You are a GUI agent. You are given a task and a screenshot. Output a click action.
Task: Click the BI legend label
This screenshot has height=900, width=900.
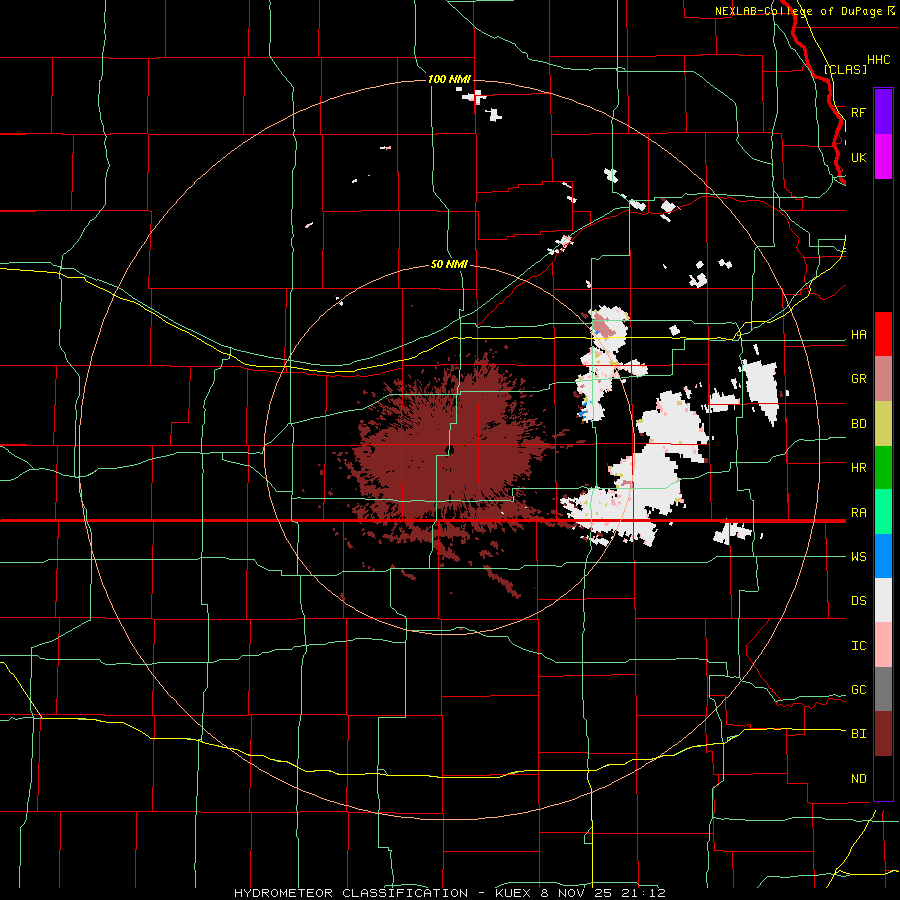(x=858, y=734)
